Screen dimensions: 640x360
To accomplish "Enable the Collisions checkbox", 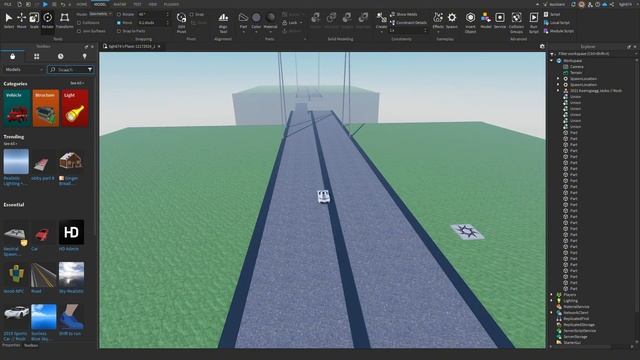I will point(79,23).
